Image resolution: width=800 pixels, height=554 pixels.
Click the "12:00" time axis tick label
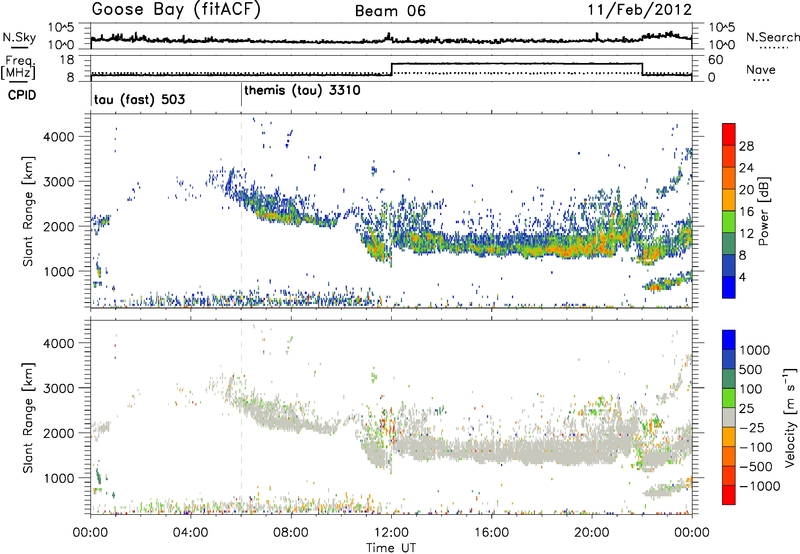click(391, 533)
